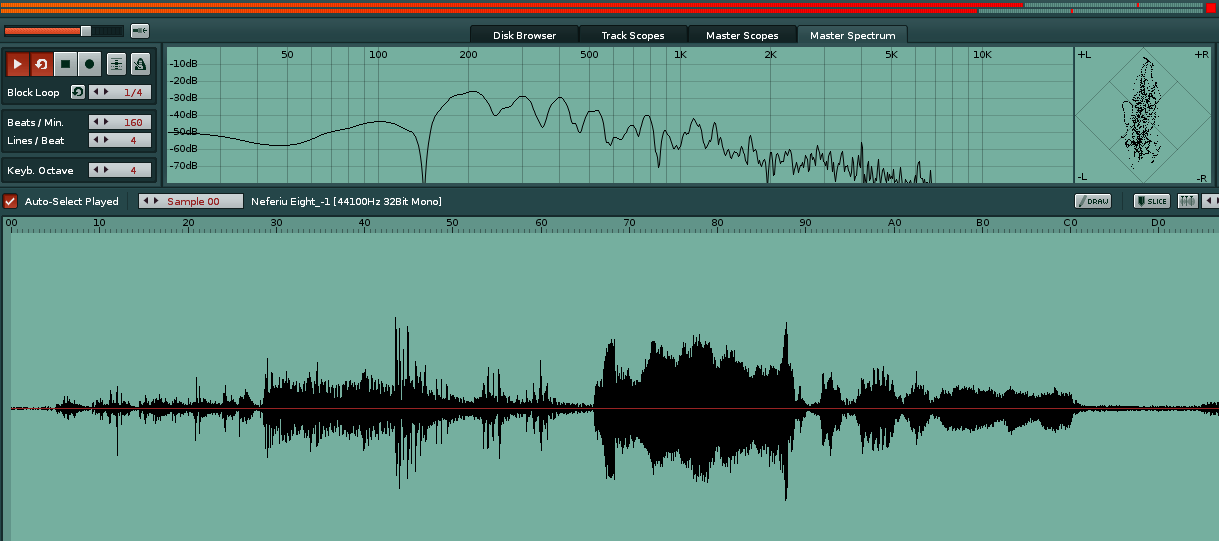Enable the Draw pencil tool
The width and height of the screenshot is (1219, 541).
(1093, 201)
